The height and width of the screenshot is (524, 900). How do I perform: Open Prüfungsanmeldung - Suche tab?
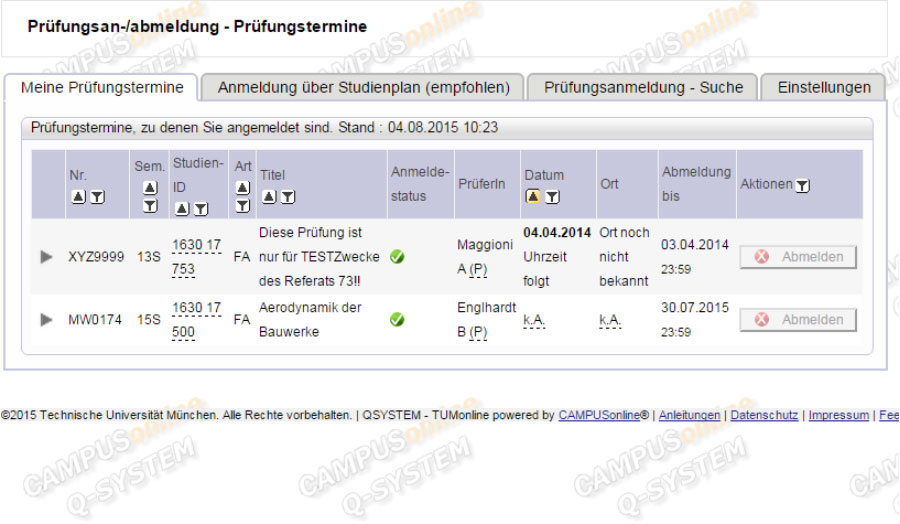click(643, 88)
